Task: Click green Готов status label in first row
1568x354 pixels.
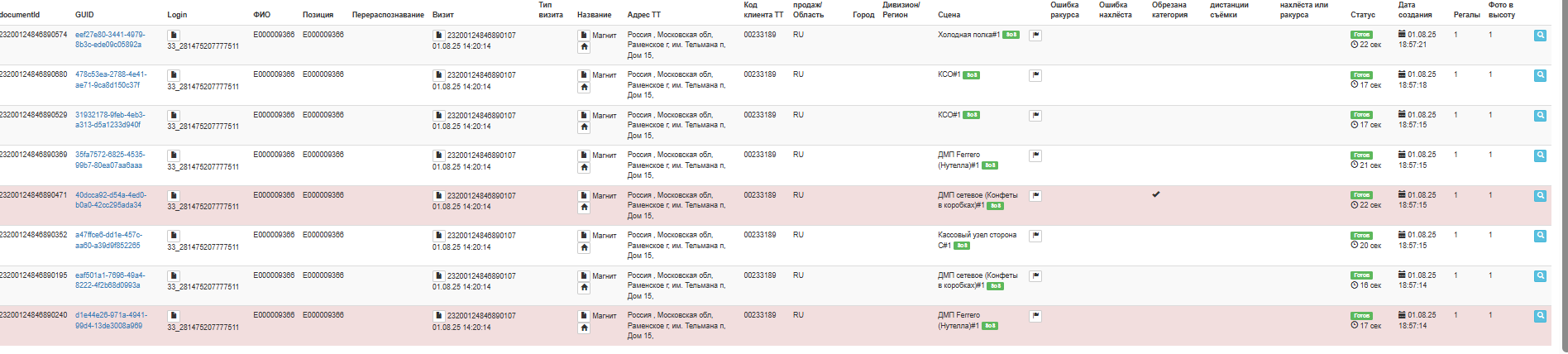Action: pos(1361,35)
